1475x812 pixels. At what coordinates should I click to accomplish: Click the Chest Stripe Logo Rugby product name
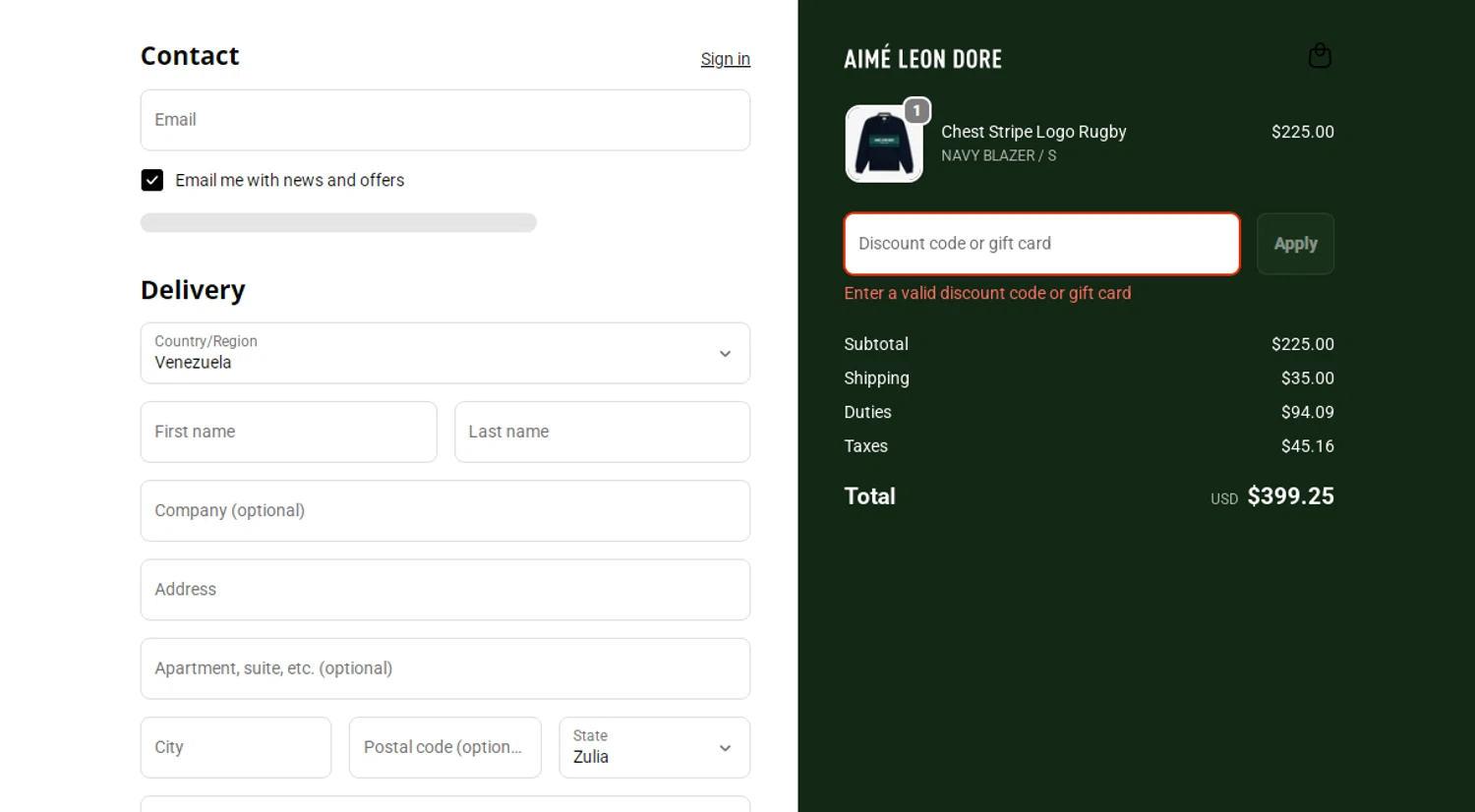pos(1033,132)
